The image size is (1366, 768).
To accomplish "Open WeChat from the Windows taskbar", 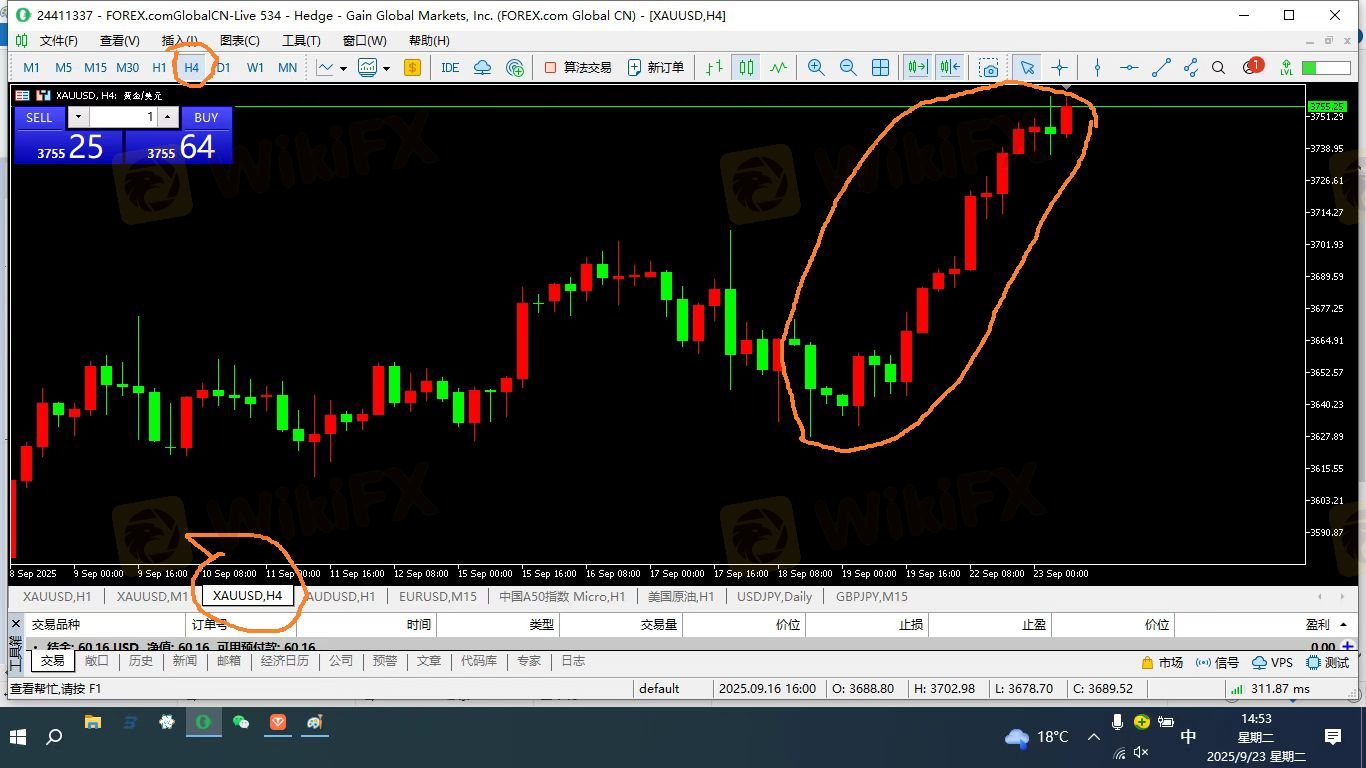I will [240, 722].
